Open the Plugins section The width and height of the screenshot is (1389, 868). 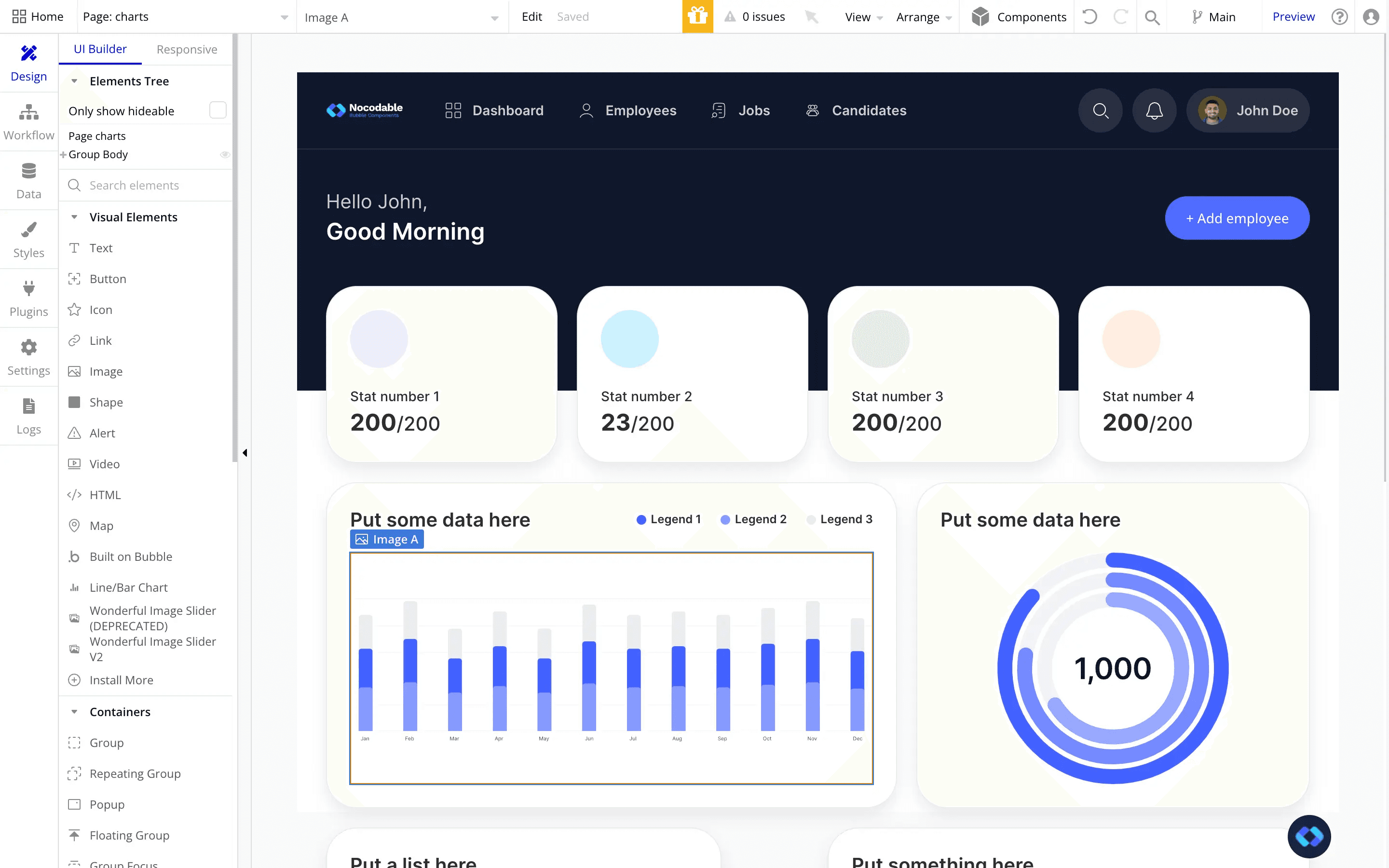point(29,298)
